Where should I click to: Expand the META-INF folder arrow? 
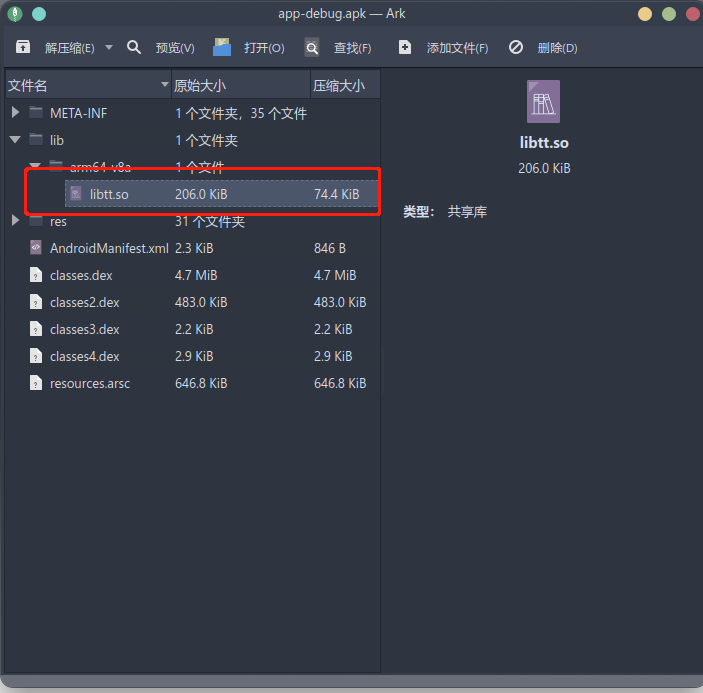click(15, 112)
